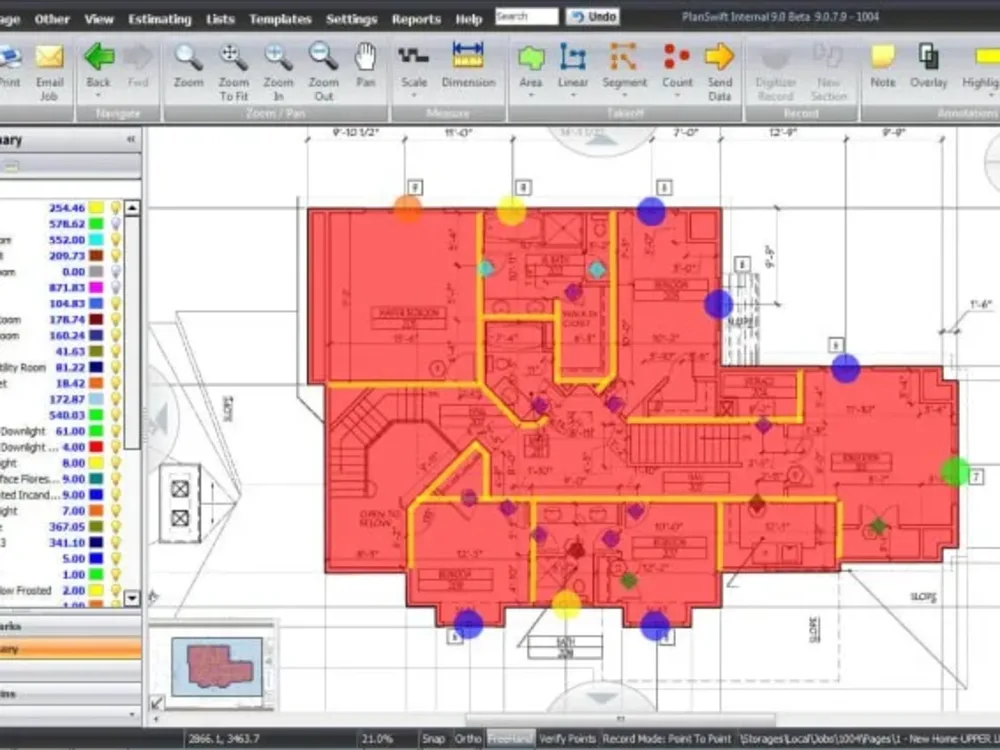Open the View menu
This screenshot has width=1000, height=750.
click(x=99, y=19)
